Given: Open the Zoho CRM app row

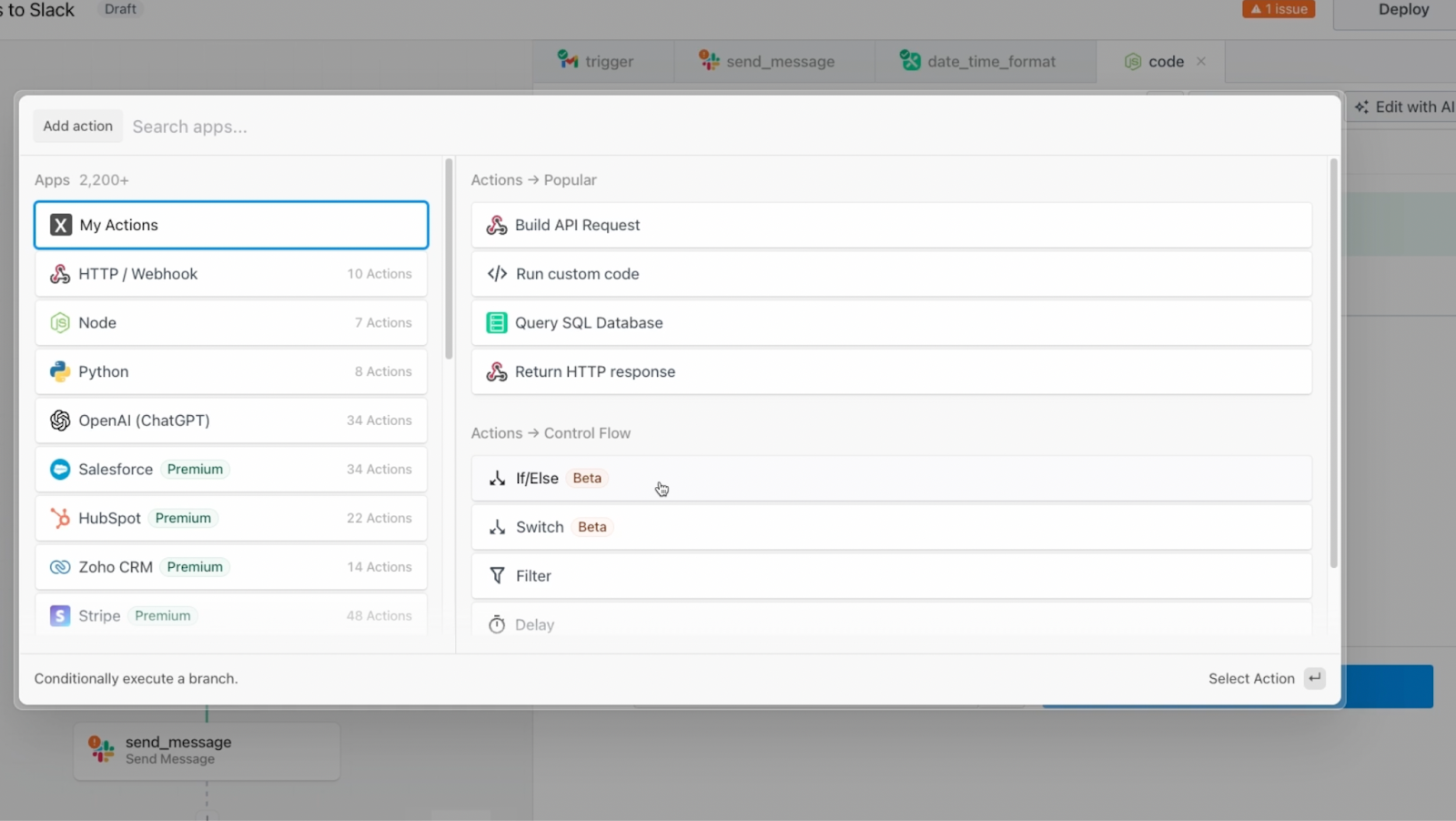Looking at the screenshot, I should tap(231, 567).
